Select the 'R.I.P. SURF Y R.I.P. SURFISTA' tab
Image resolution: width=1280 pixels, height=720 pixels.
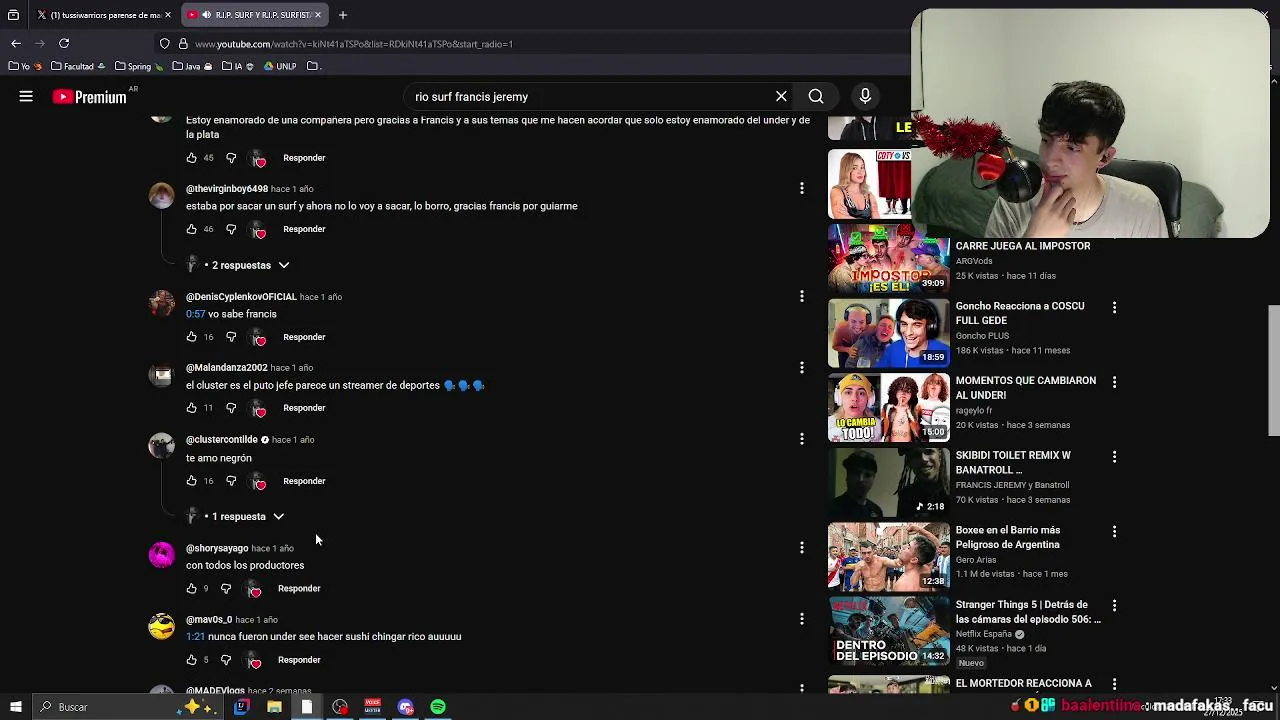[253, 15]
